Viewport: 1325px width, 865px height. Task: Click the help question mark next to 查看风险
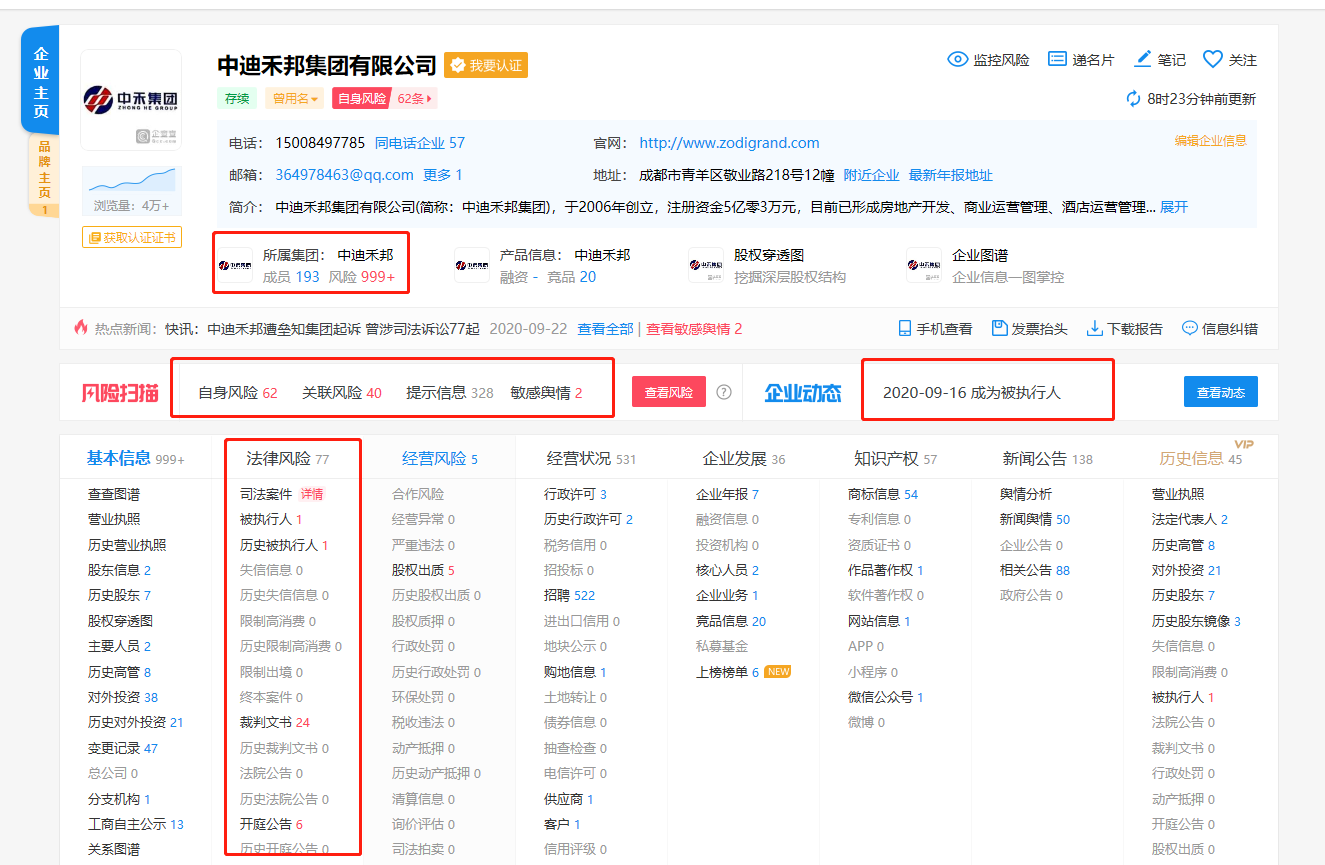tap(724, 392)
